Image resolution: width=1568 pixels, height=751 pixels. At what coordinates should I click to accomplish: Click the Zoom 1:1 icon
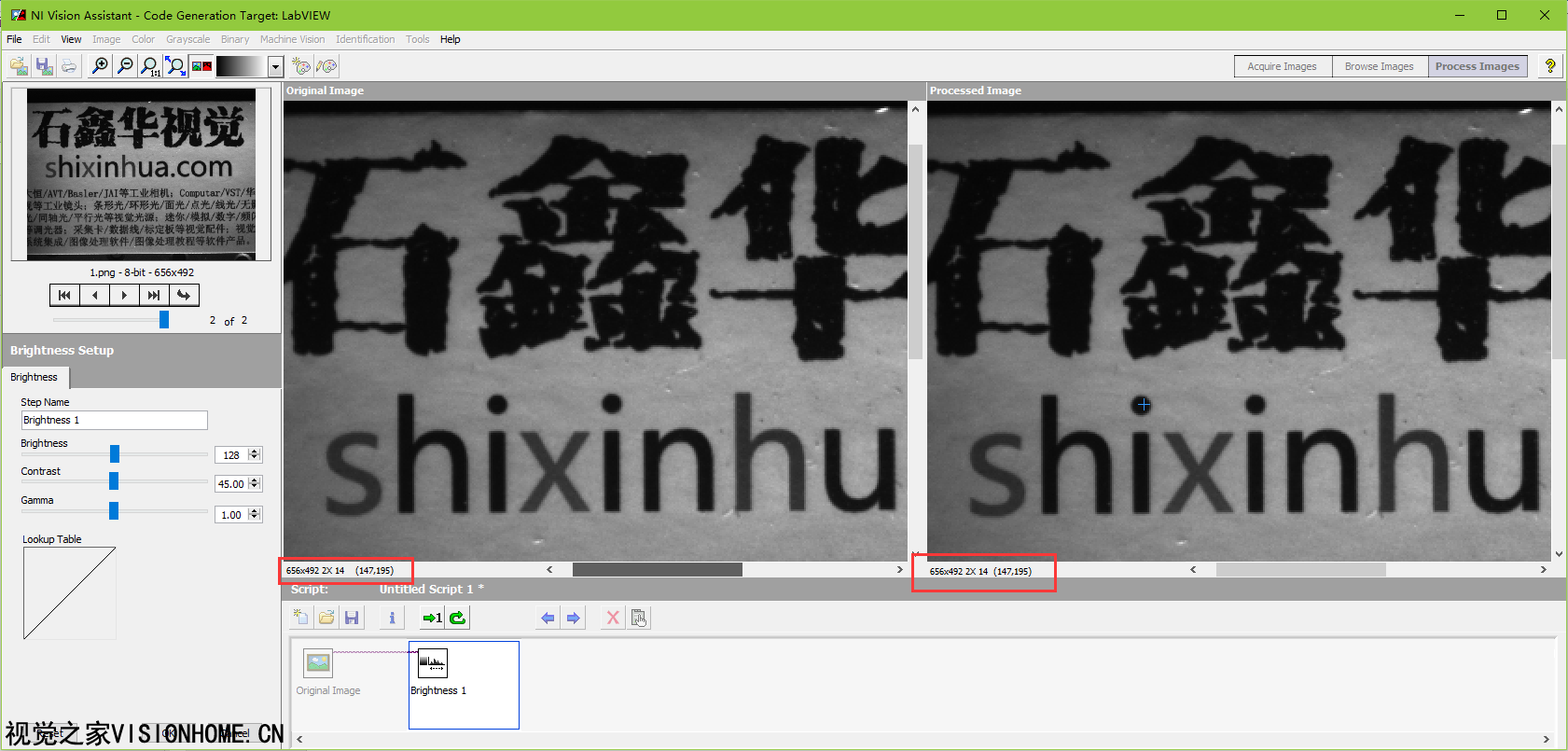(x=149, y=65)
